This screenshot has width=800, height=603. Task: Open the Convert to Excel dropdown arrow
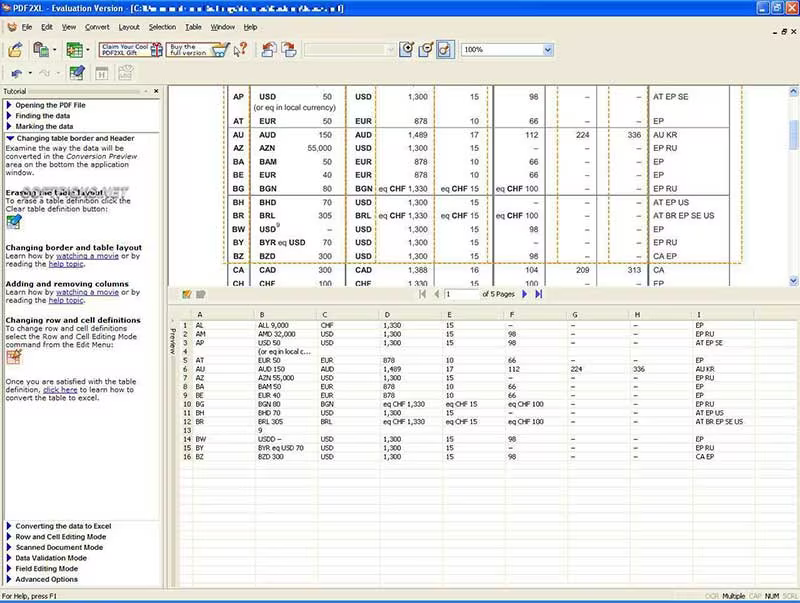coord(88,50)
